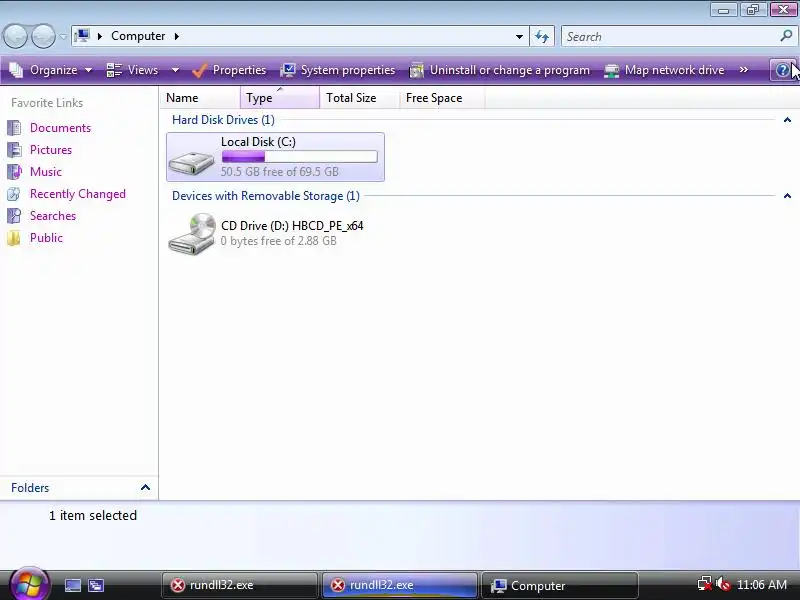Click the CD Drive (D:) HBCD_PE_x64 label
The image size is (800, 600).
pos(292,226)
